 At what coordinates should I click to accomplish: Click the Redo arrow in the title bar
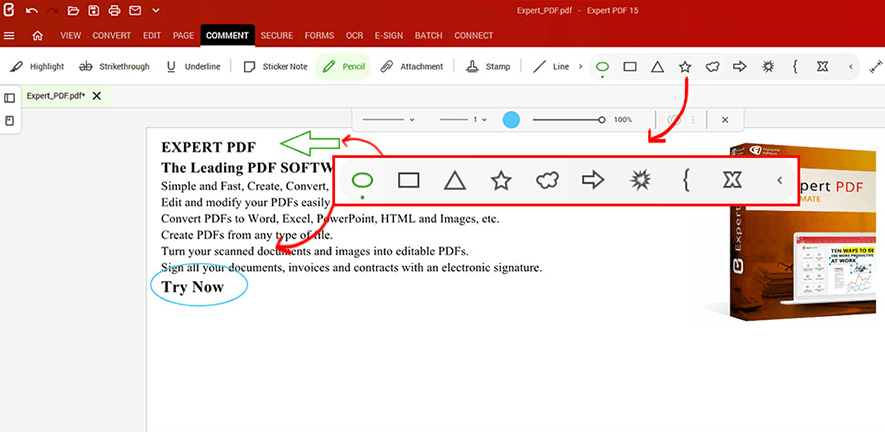coord(52,10)
